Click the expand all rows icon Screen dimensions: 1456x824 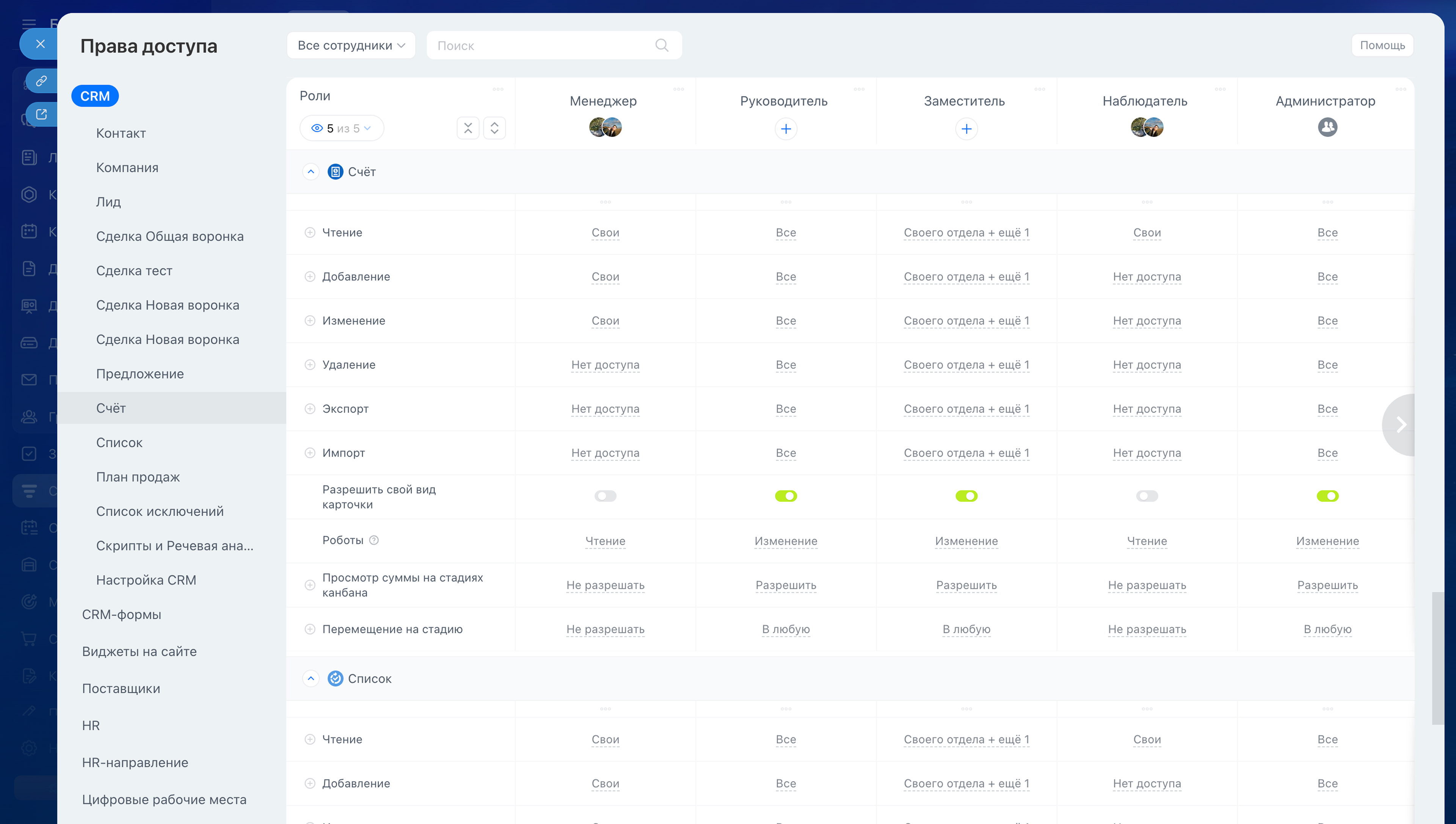pos(494,129)
